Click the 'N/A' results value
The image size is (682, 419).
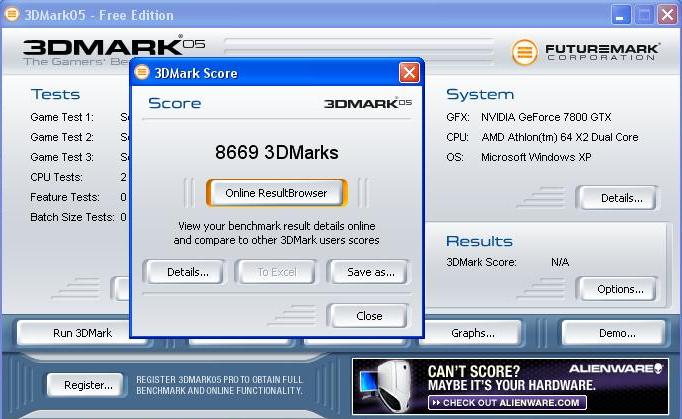560,262
